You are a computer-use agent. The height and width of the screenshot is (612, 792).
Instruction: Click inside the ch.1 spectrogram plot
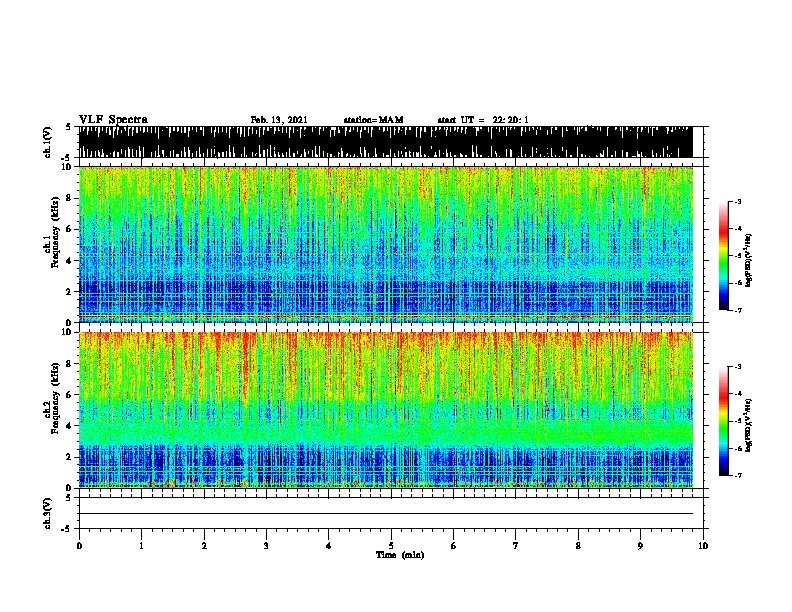385,244
